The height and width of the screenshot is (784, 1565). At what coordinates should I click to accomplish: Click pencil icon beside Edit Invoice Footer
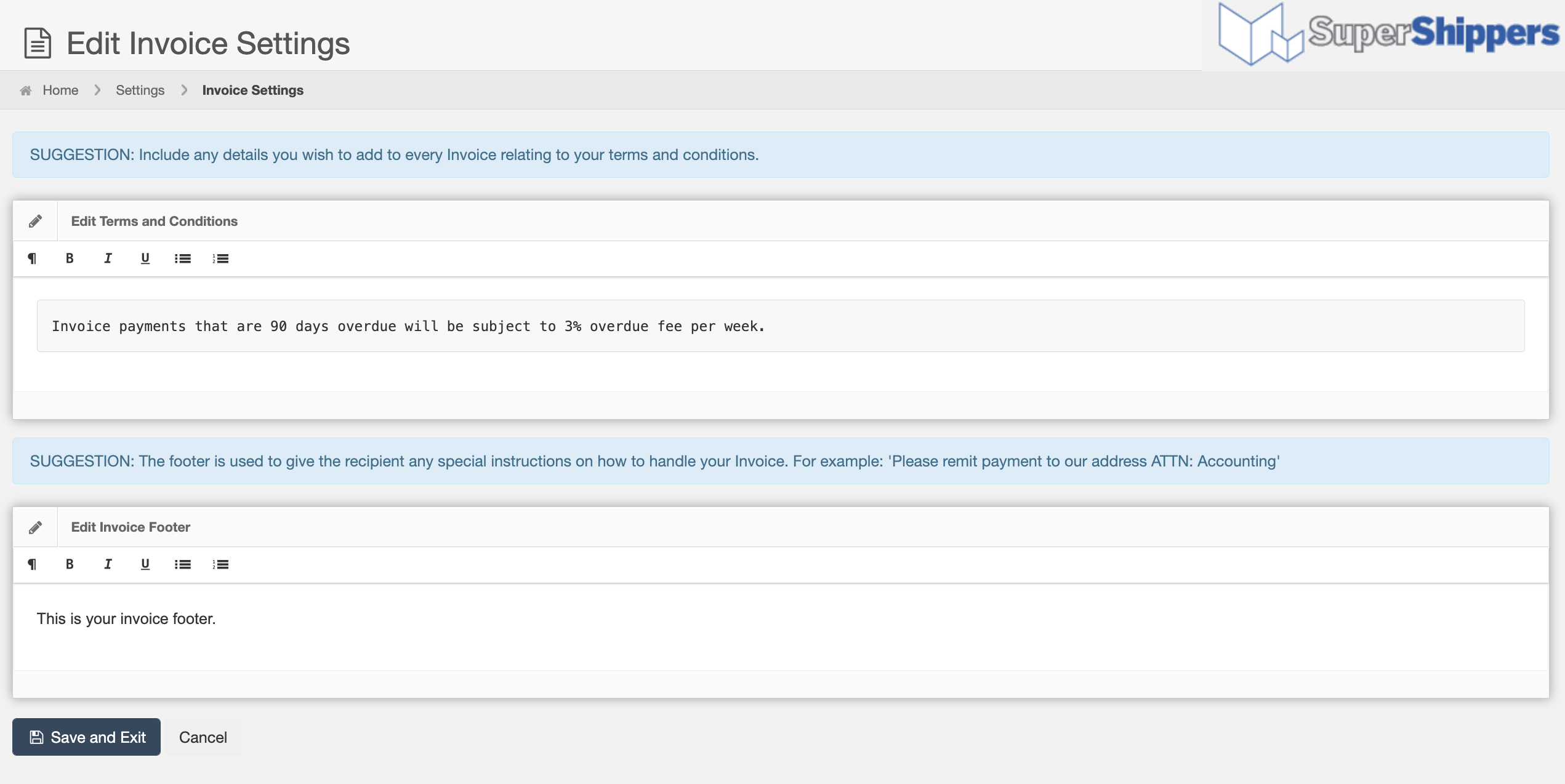(x=36, y=527)
